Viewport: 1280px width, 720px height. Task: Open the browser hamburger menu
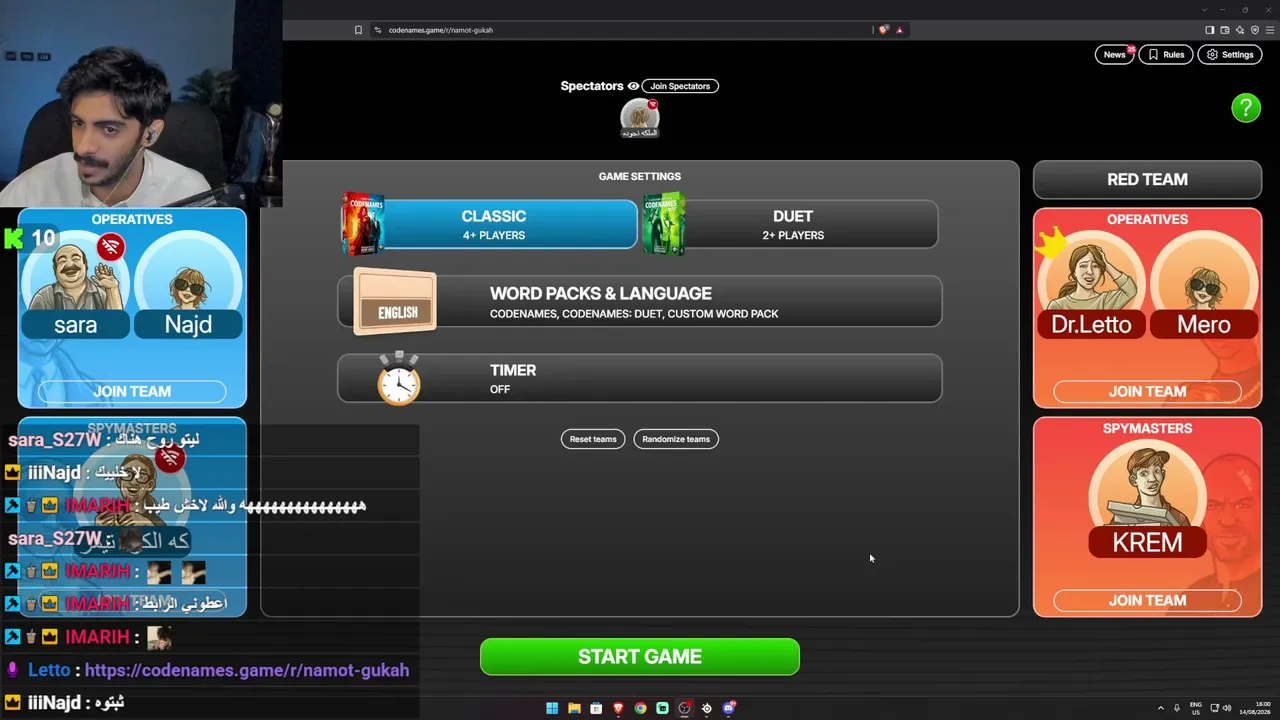[1270, 30]
